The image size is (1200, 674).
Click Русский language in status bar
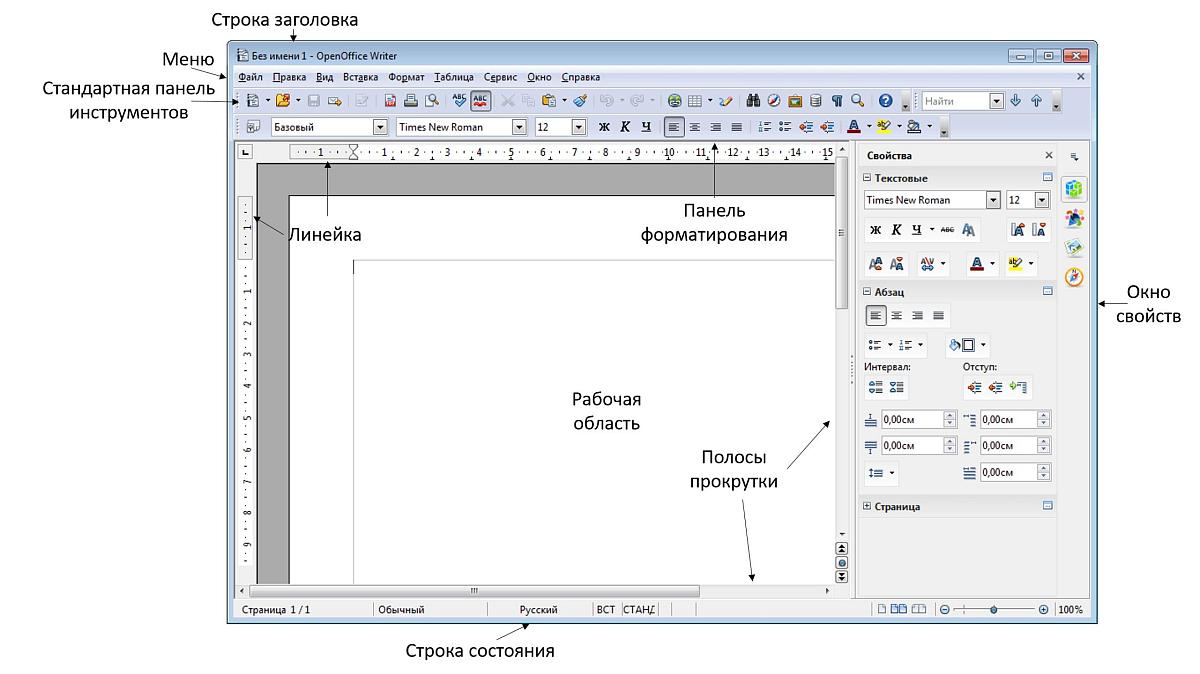pyautogui.click(x=538, y=609)
